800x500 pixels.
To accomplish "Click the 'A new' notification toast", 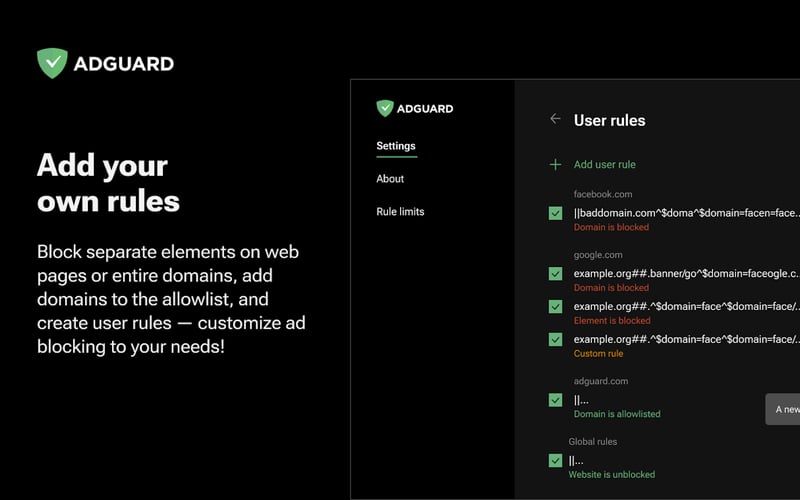I will (x=783, y=409).
